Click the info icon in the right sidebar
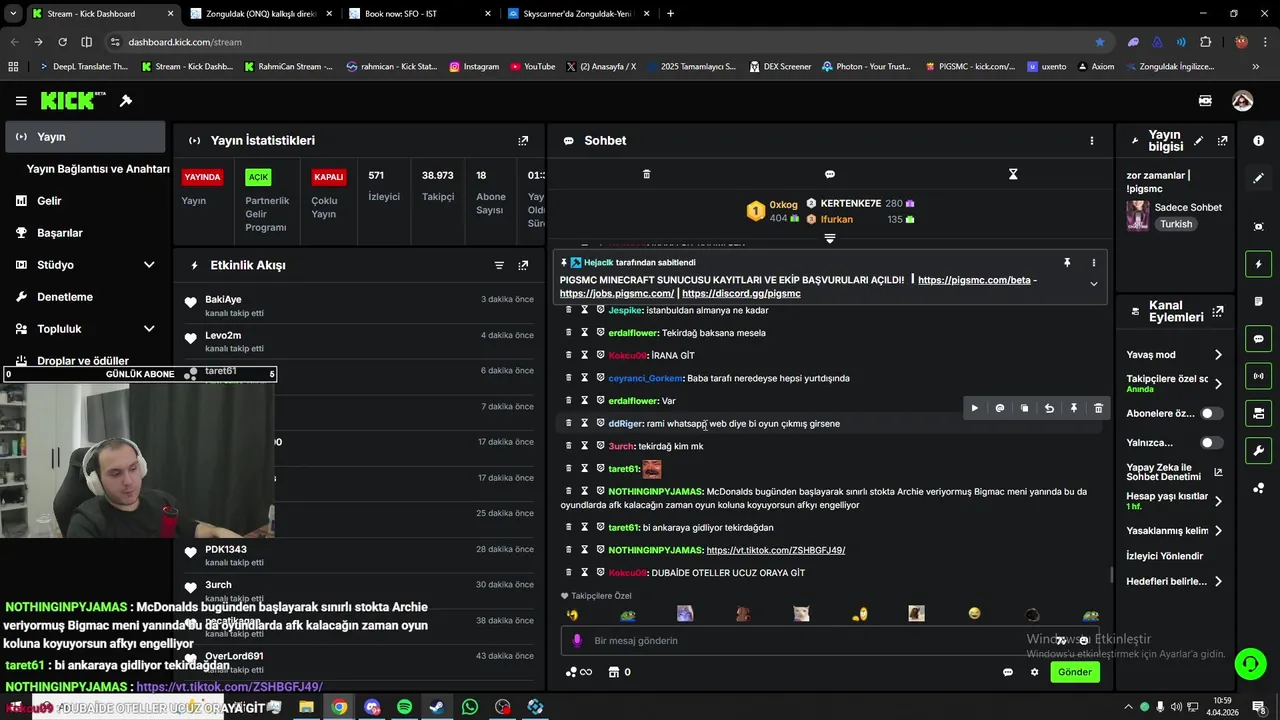 [1258, 141]
